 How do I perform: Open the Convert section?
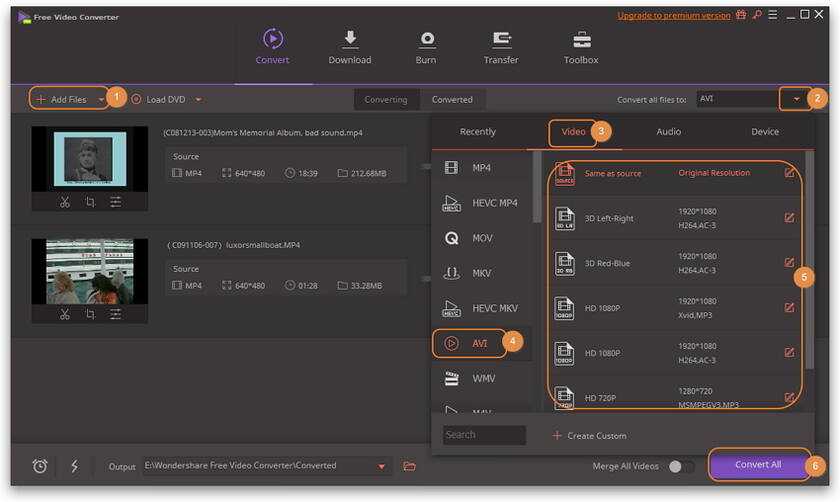pyautogui.click(x=273, y=47)
